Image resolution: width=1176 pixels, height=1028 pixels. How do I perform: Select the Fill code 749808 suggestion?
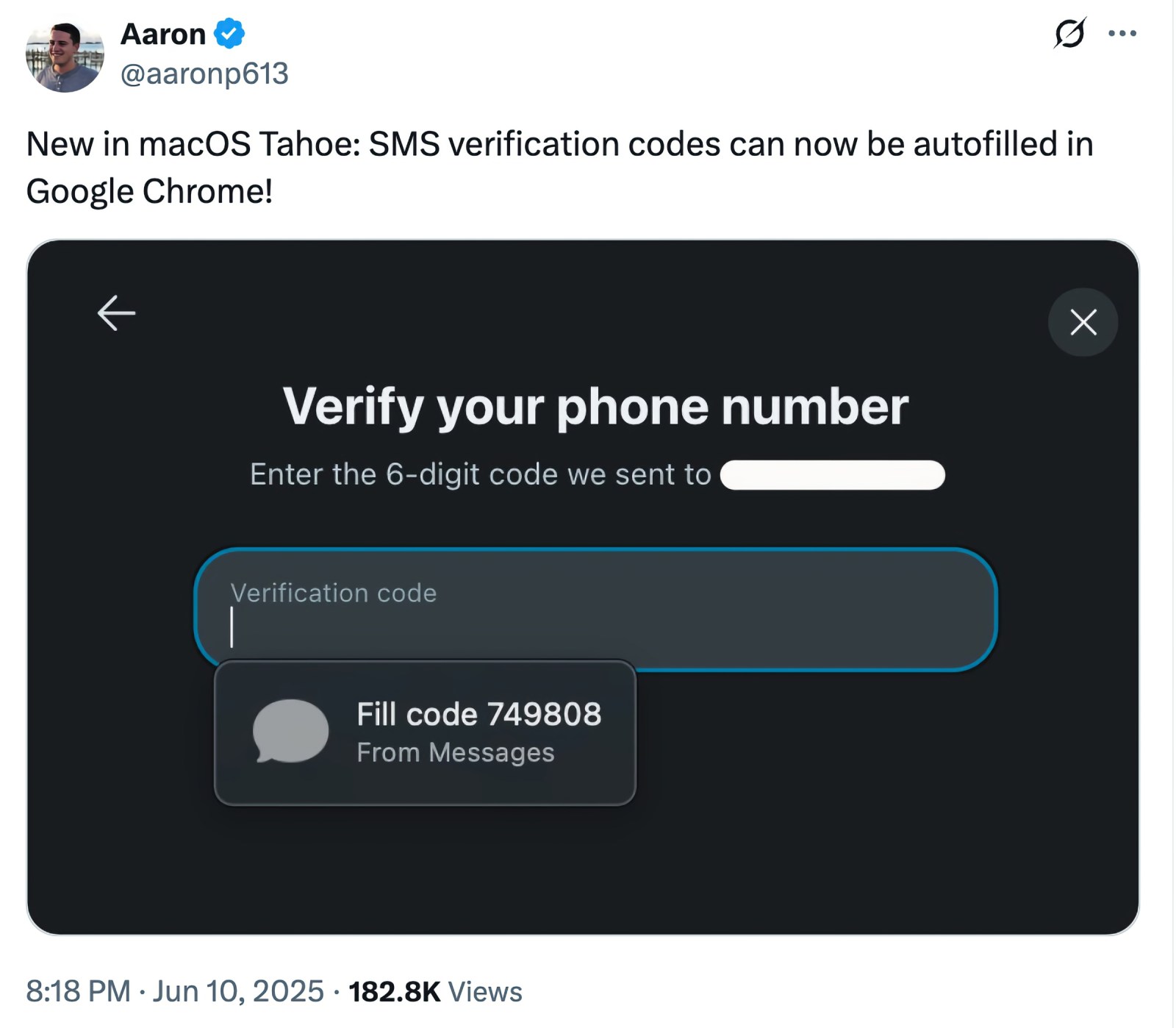pos(425,732)
